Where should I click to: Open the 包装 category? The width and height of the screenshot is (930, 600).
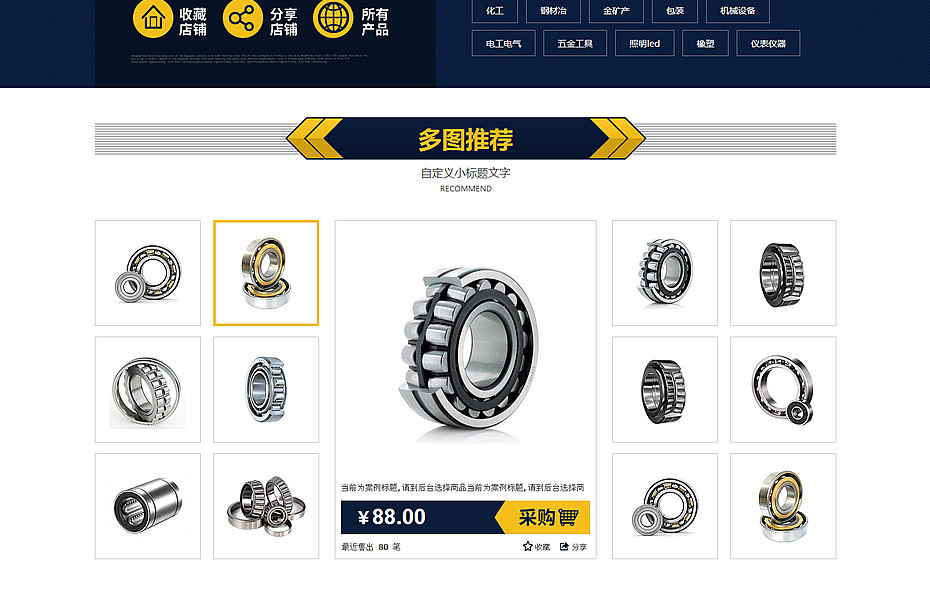pyautogui.click(x=675, y=11)
